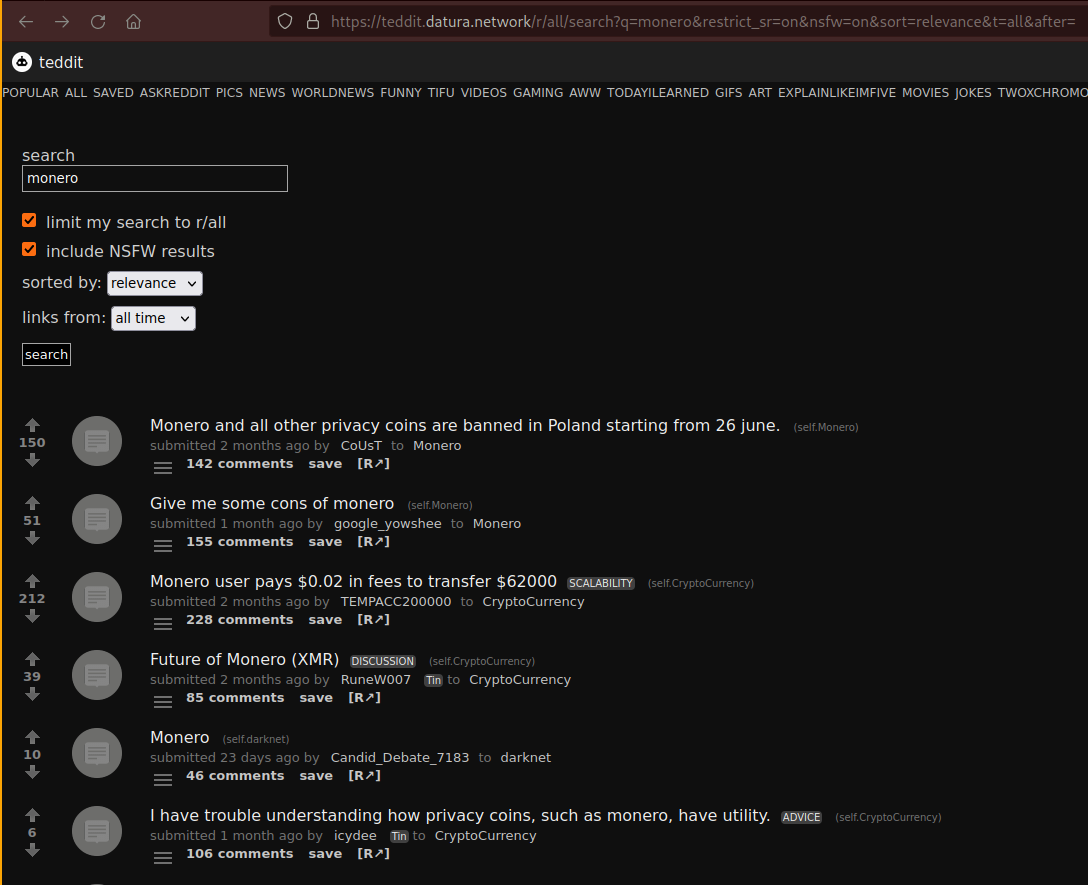Screen dimensions: 1088x885
Task: Expand 'Future of Monero (XMR)' post text
Action: click(x=163, y=702)
